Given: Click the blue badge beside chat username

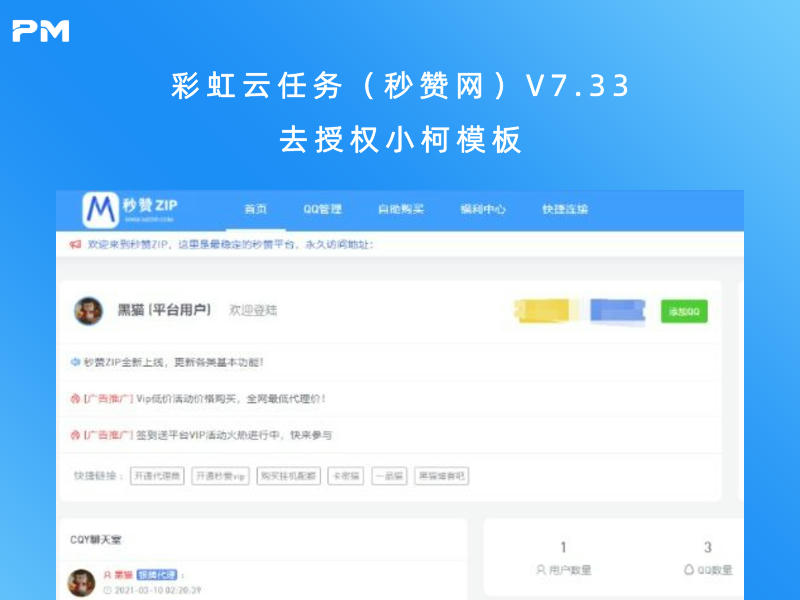Looking at the screenshot, I should (156, 575).
